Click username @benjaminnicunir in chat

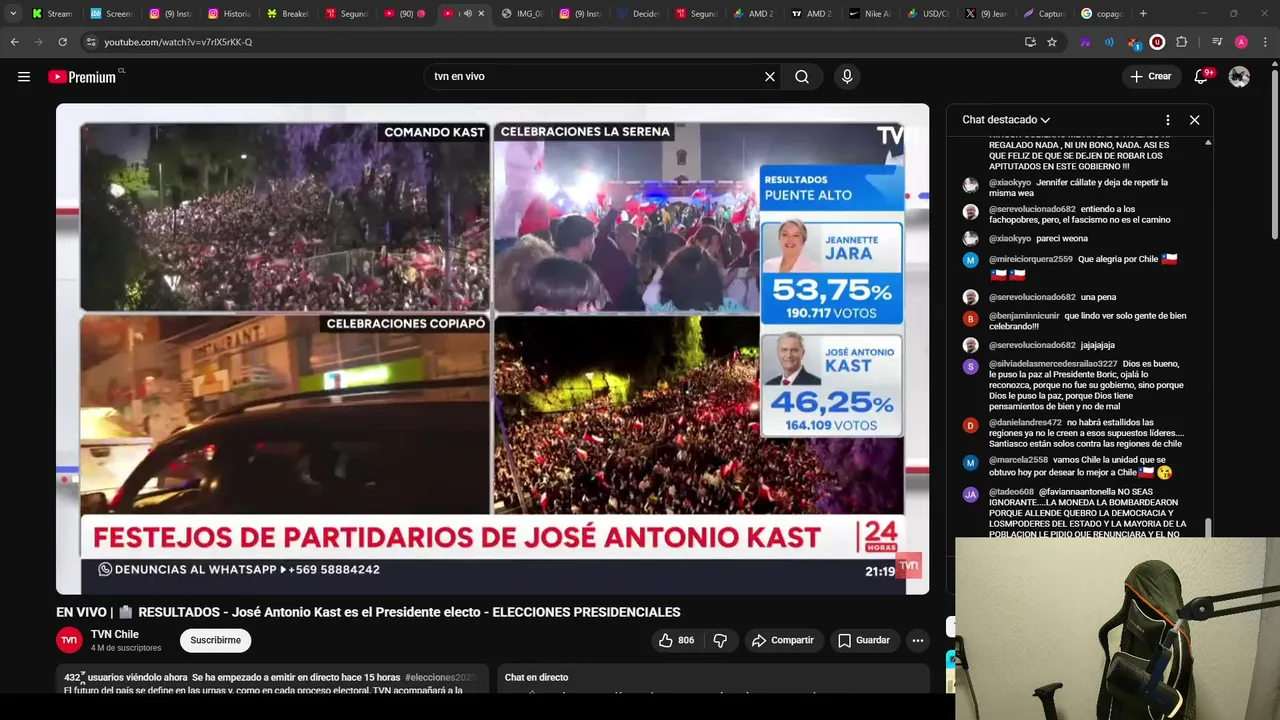(x=1024, y=316)
